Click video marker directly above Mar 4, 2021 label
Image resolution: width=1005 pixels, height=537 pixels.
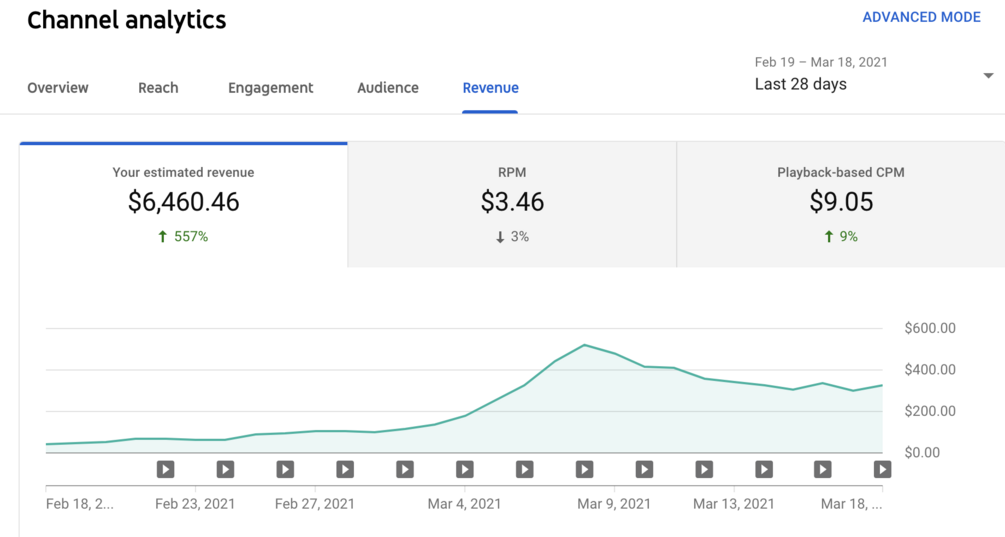(465, 468)
